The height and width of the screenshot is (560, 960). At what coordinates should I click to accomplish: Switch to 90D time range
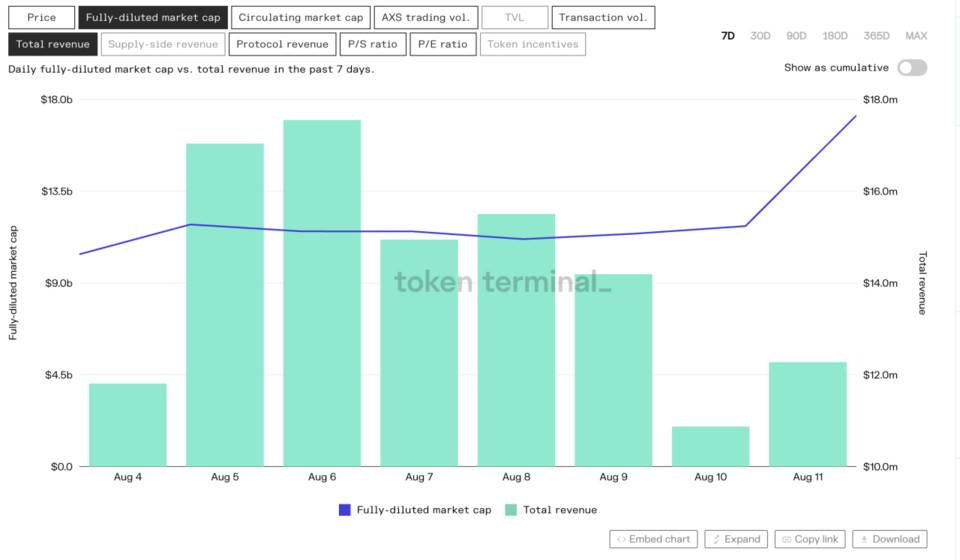(x=796, y=36)
